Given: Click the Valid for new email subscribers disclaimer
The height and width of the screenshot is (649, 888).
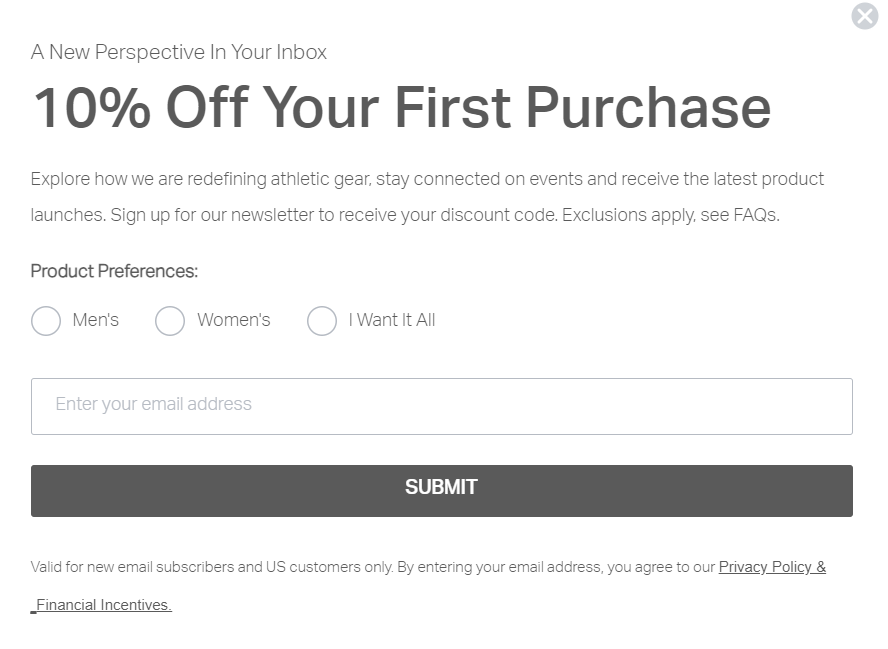Looking at the screenshot, I should pos(212,567).
